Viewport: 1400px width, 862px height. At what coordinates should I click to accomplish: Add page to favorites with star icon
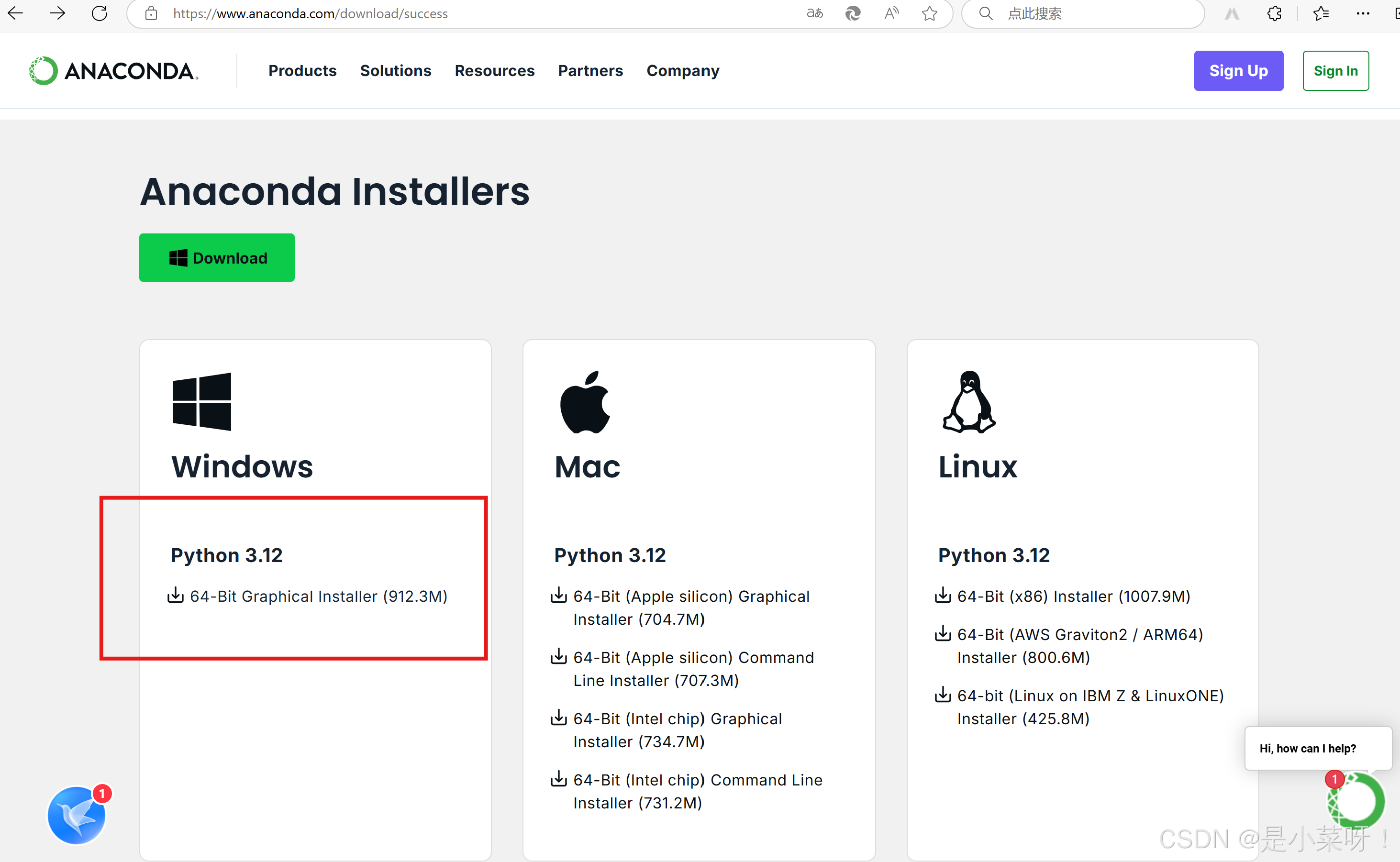pos(930,13)
